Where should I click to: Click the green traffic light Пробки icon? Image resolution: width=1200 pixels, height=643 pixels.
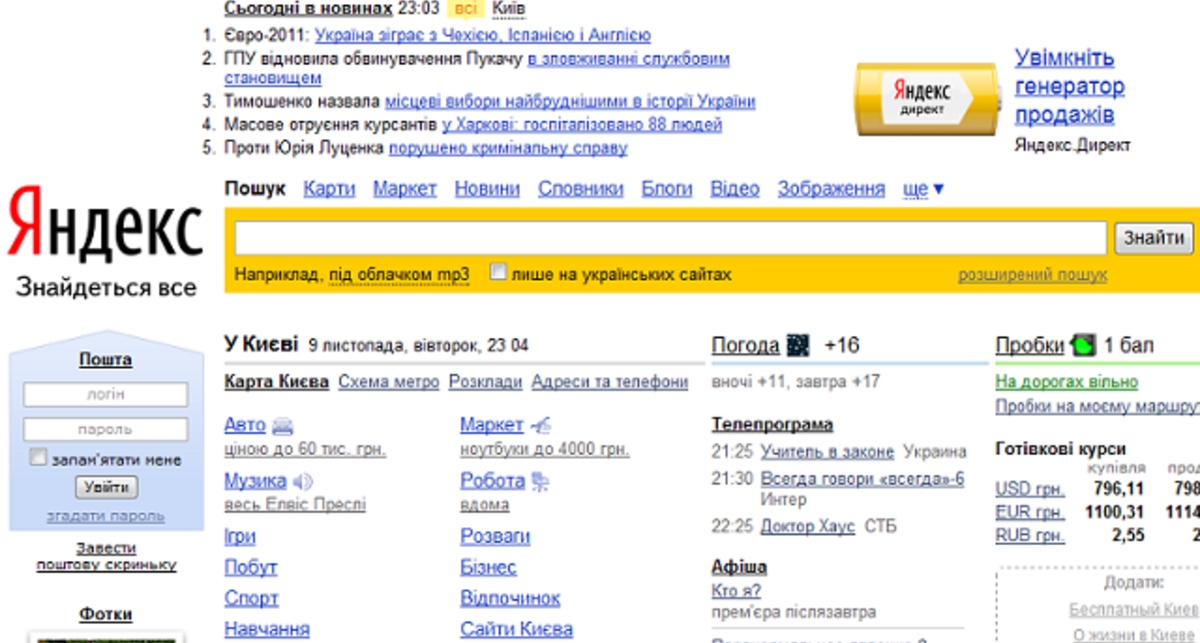1082,346
